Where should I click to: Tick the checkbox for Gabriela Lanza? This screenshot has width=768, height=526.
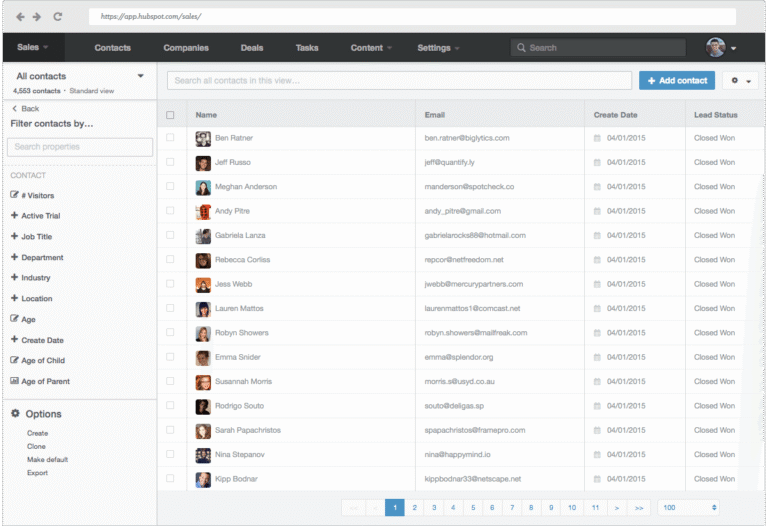click(x=170, y=235)
